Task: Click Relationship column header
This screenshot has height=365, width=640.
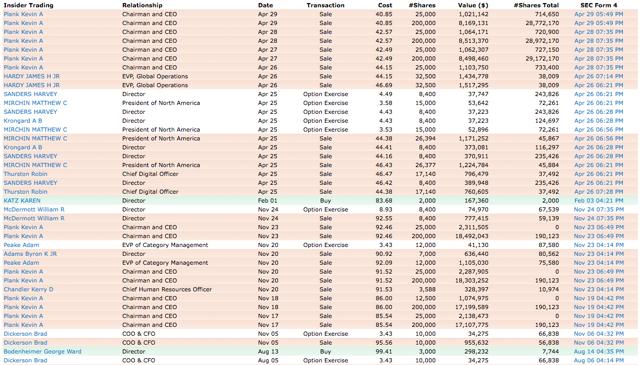Action: [142, 5]
